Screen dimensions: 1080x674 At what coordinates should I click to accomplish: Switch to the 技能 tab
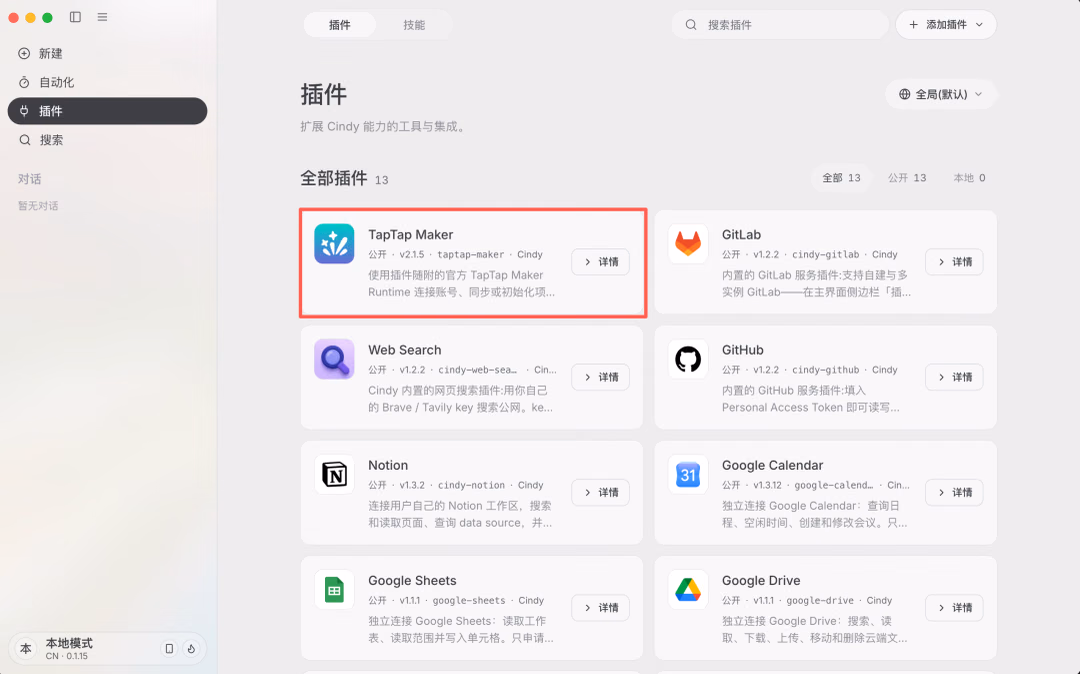tap(414, 25)
